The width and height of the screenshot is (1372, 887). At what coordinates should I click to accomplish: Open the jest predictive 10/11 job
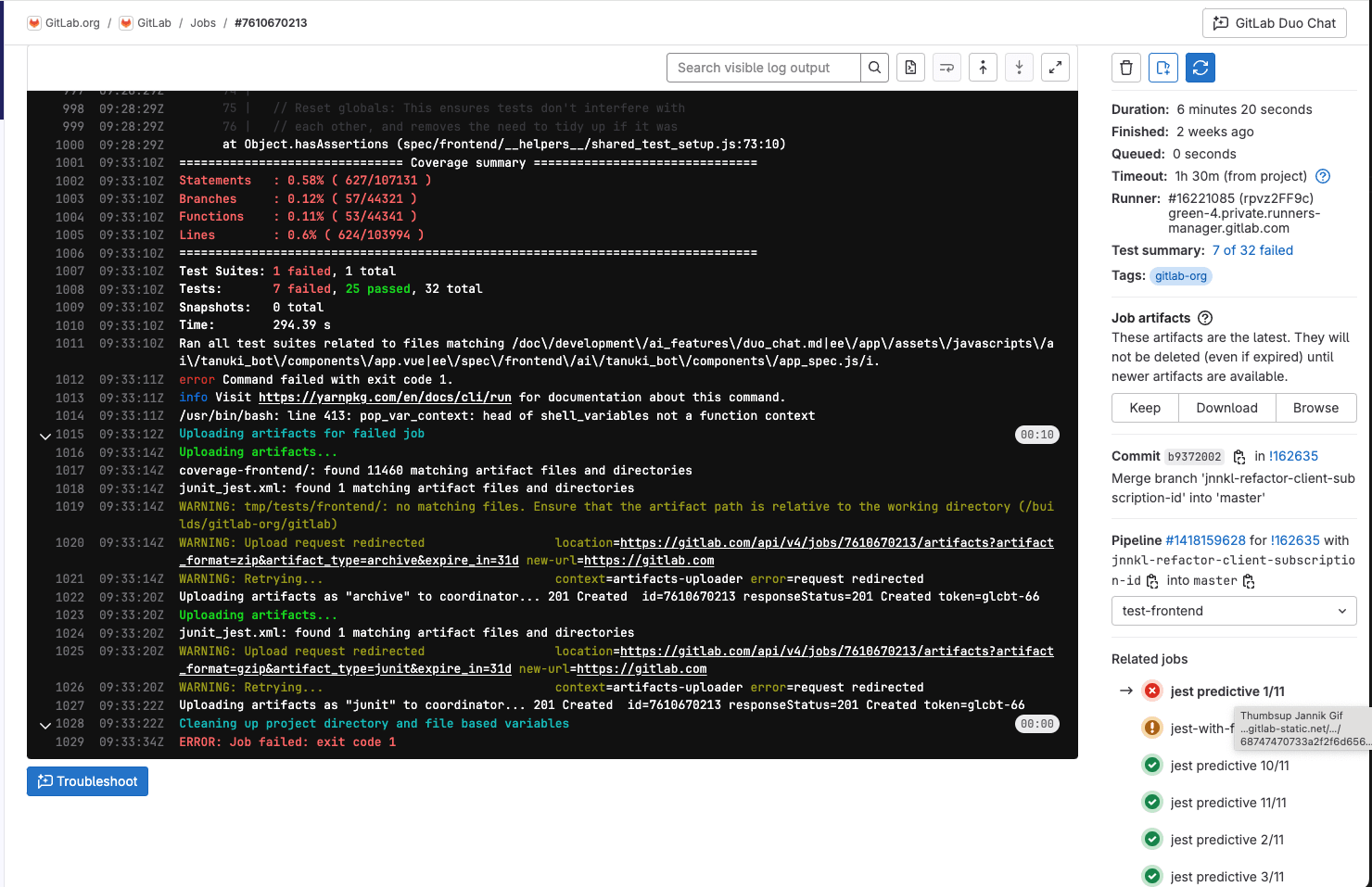(1229, 766)
